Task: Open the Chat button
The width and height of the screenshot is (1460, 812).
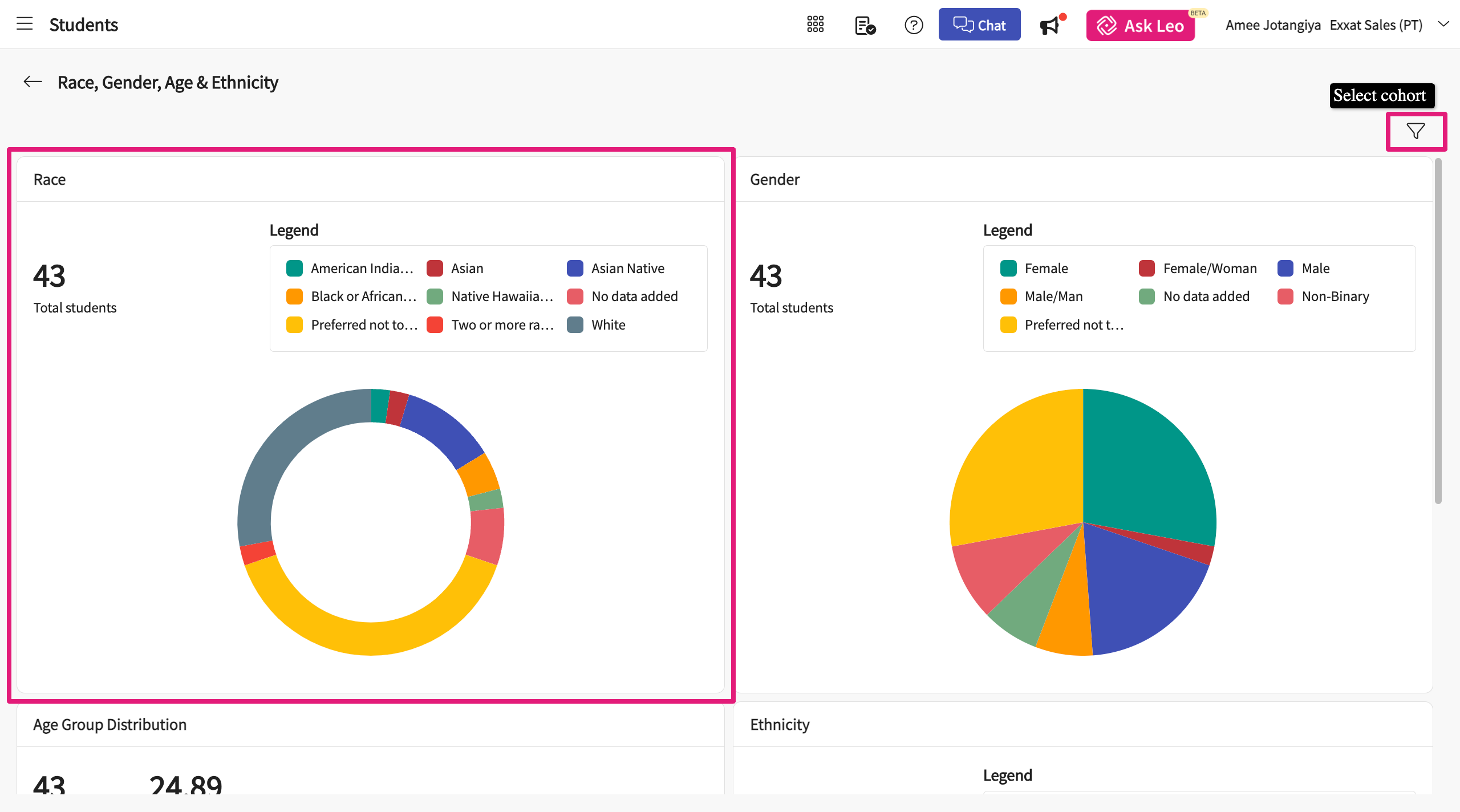Action: click(979, 25)
